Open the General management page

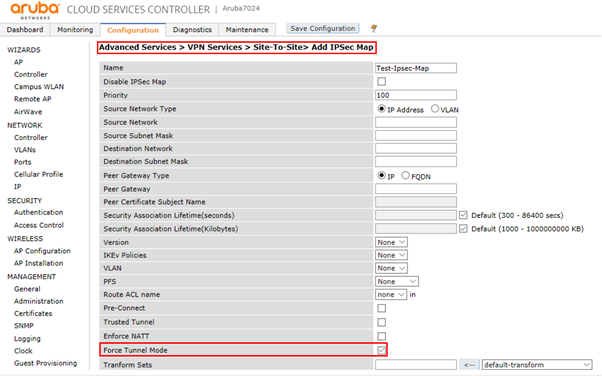click(27, 289)
